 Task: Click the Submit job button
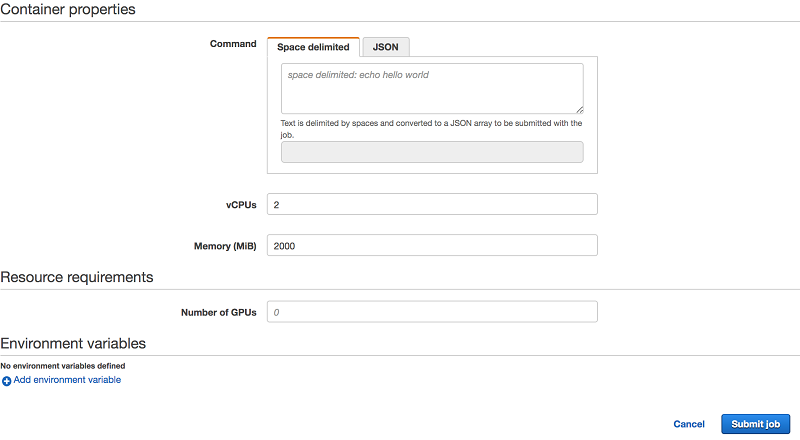[756, 424]
